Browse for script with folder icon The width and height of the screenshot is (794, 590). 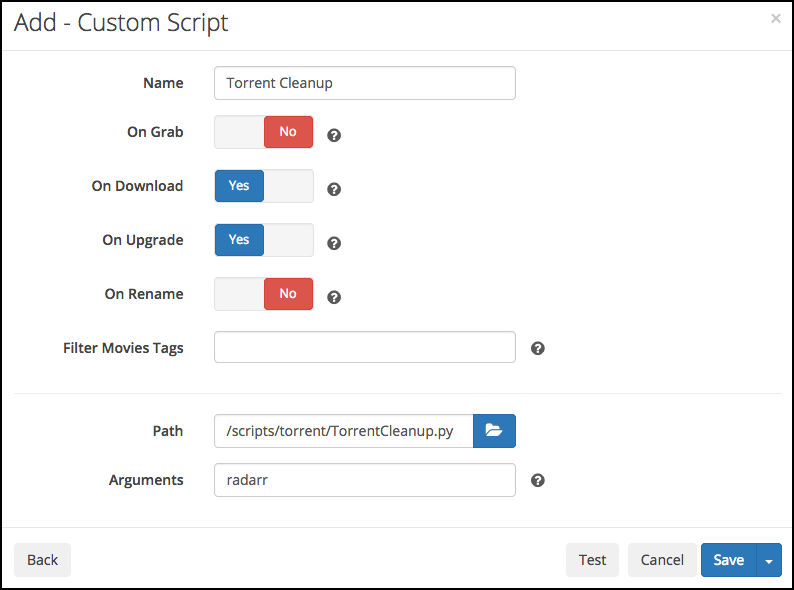[494, 431]
